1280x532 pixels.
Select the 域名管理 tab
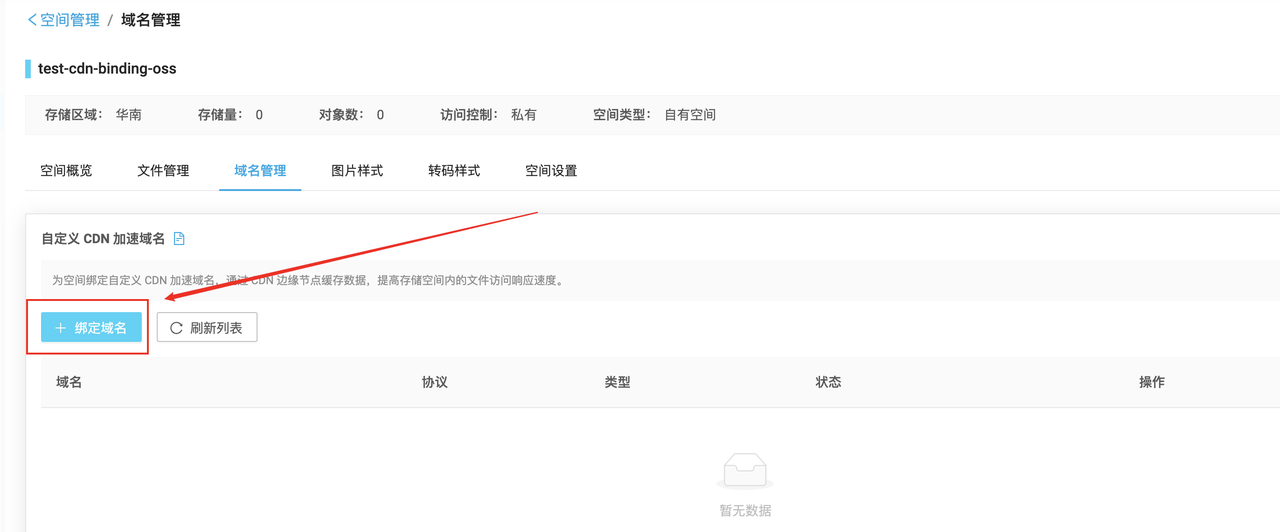(x=260, y=171)
